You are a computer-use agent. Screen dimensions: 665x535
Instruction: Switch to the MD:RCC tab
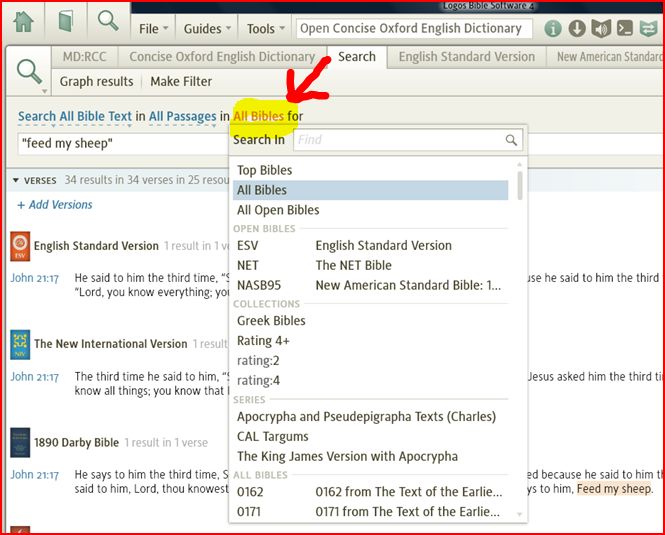click(x=84, y=57)
